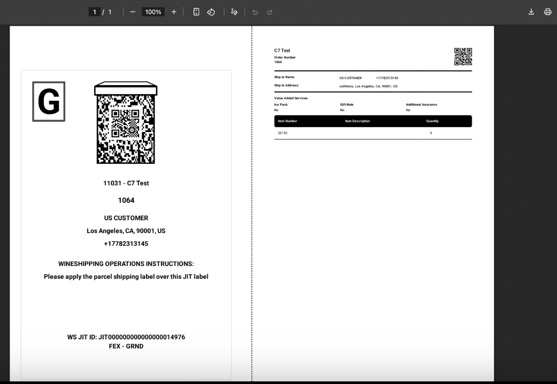Click the 'WS JIT ID' line
Viewport: 557px width, 384px height.
126,337
